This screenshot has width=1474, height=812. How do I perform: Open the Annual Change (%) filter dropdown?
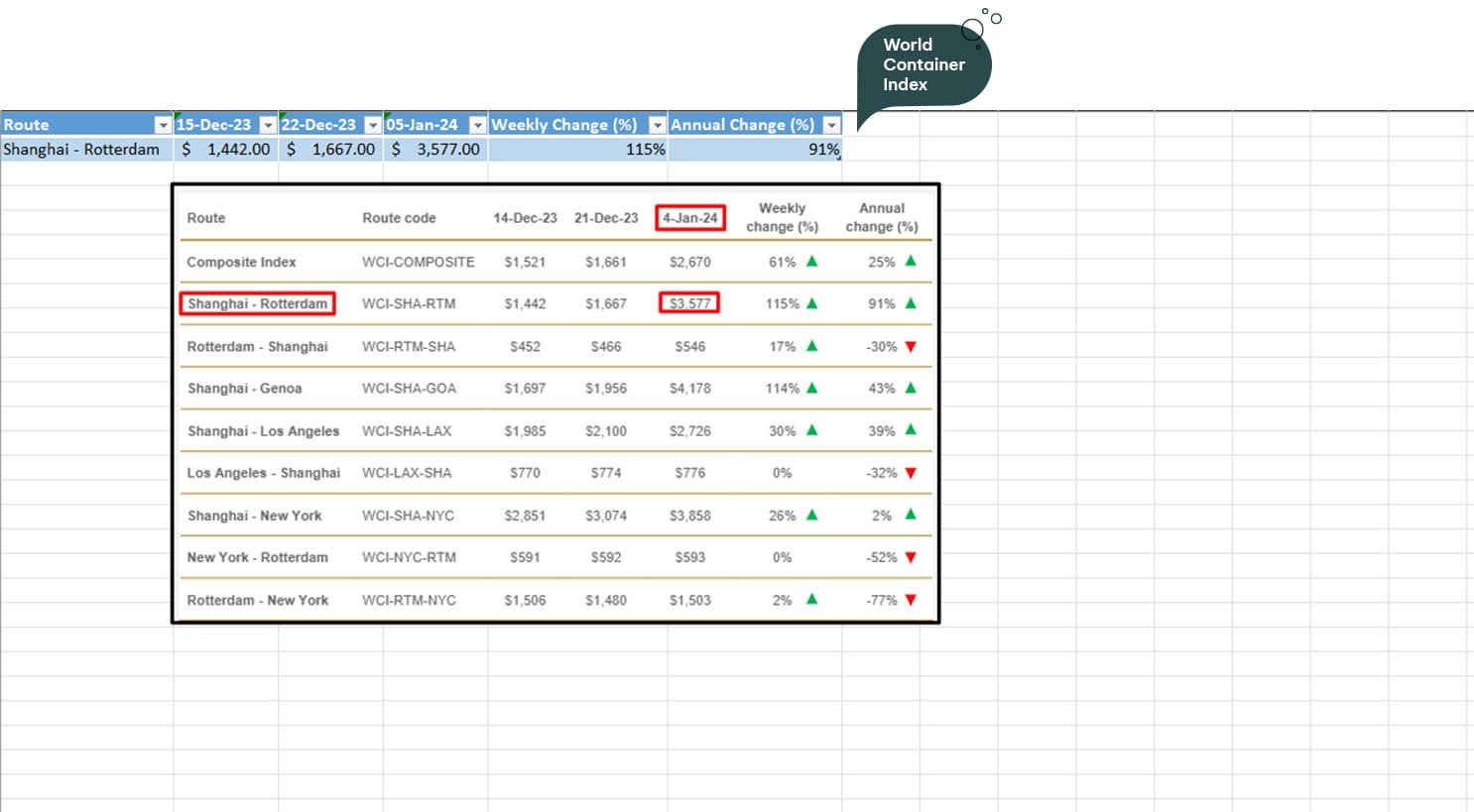pos(831,125)
